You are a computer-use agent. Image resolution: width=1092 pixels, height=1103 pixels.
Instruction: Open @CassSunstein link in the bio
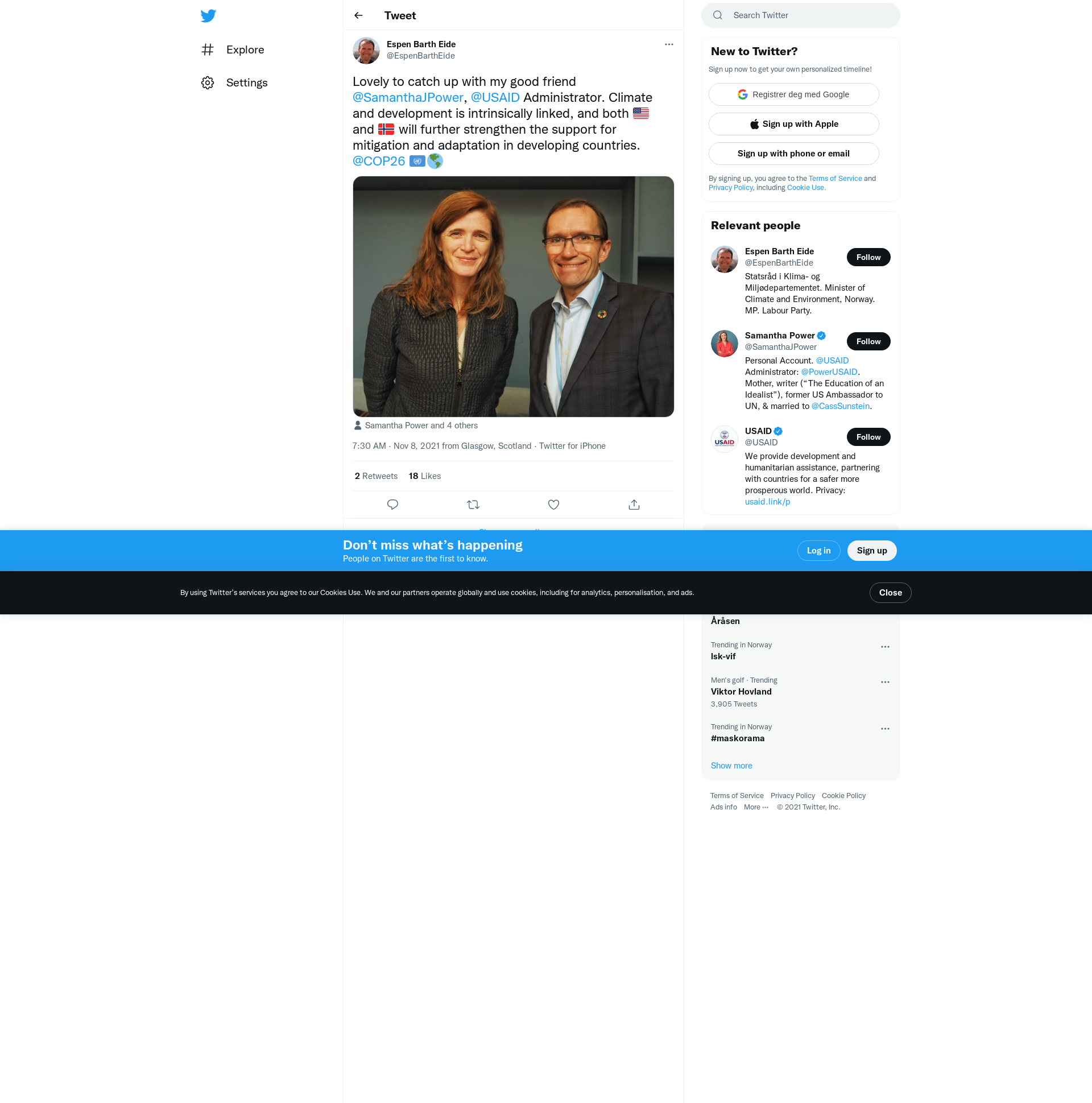click(840, 407)
